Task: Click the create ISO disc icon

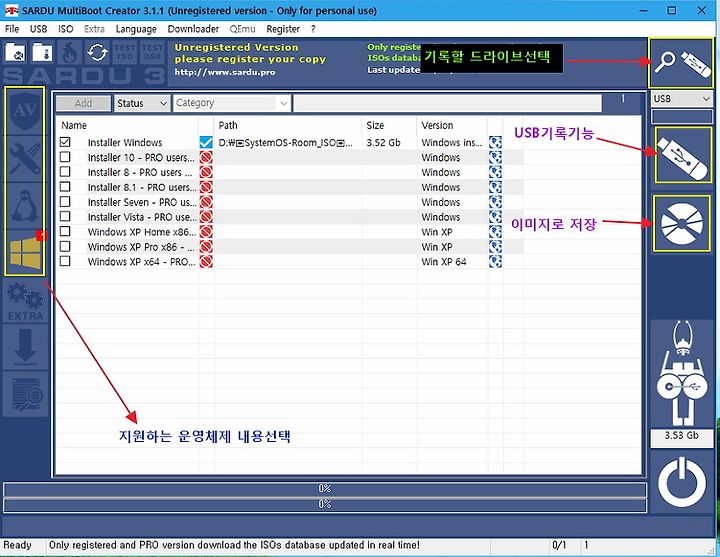Action: (x=682, y=224)
